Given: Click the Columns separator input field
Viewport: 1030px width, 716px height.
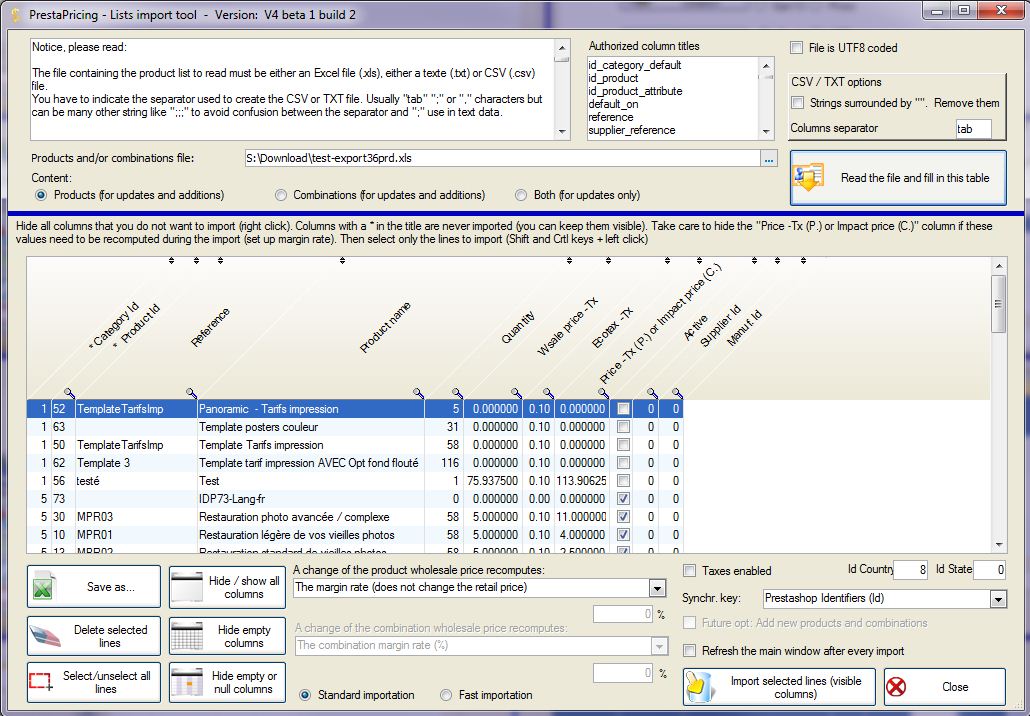Looking at the screenshot, I should [973, 129].
